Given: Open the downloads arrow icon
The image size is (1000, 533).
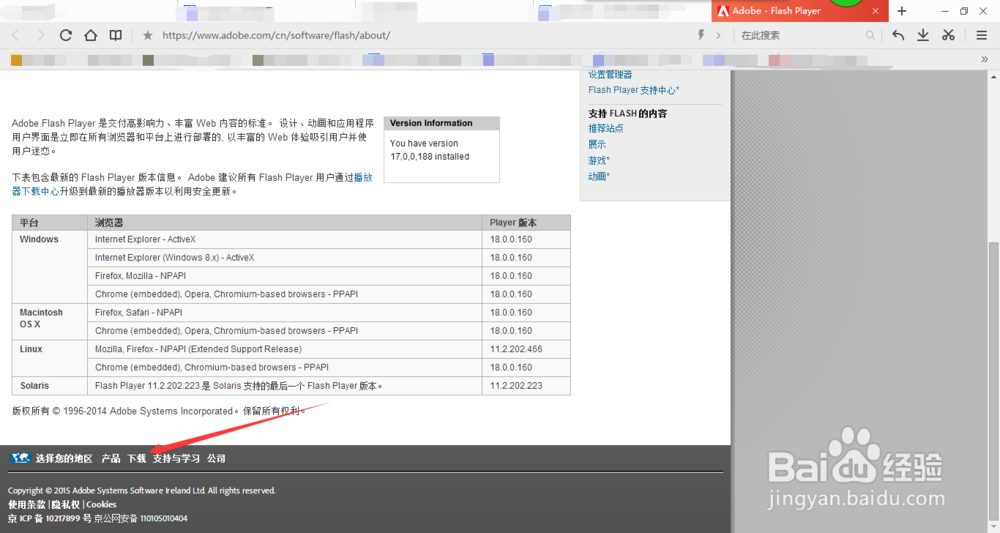Looking at the screenshot, I should tap(923, 36).
